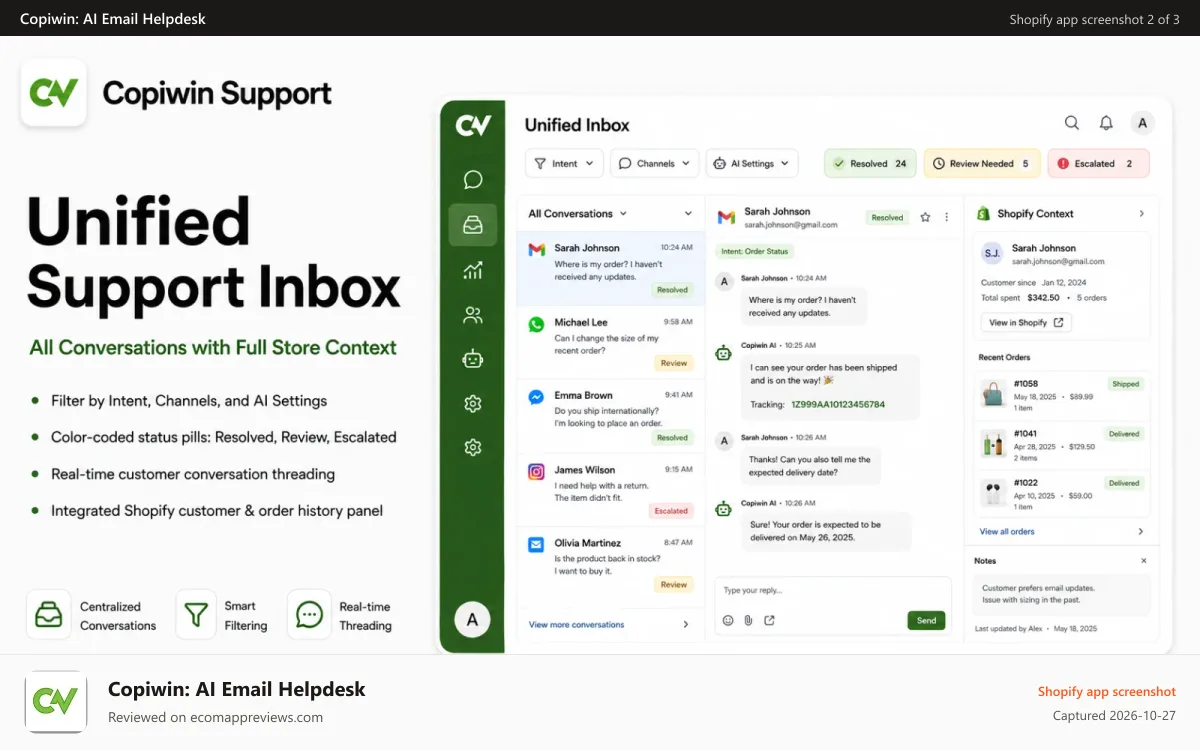Open the AI Settings dropdown

pyautogui.click(x=752, y=163)
